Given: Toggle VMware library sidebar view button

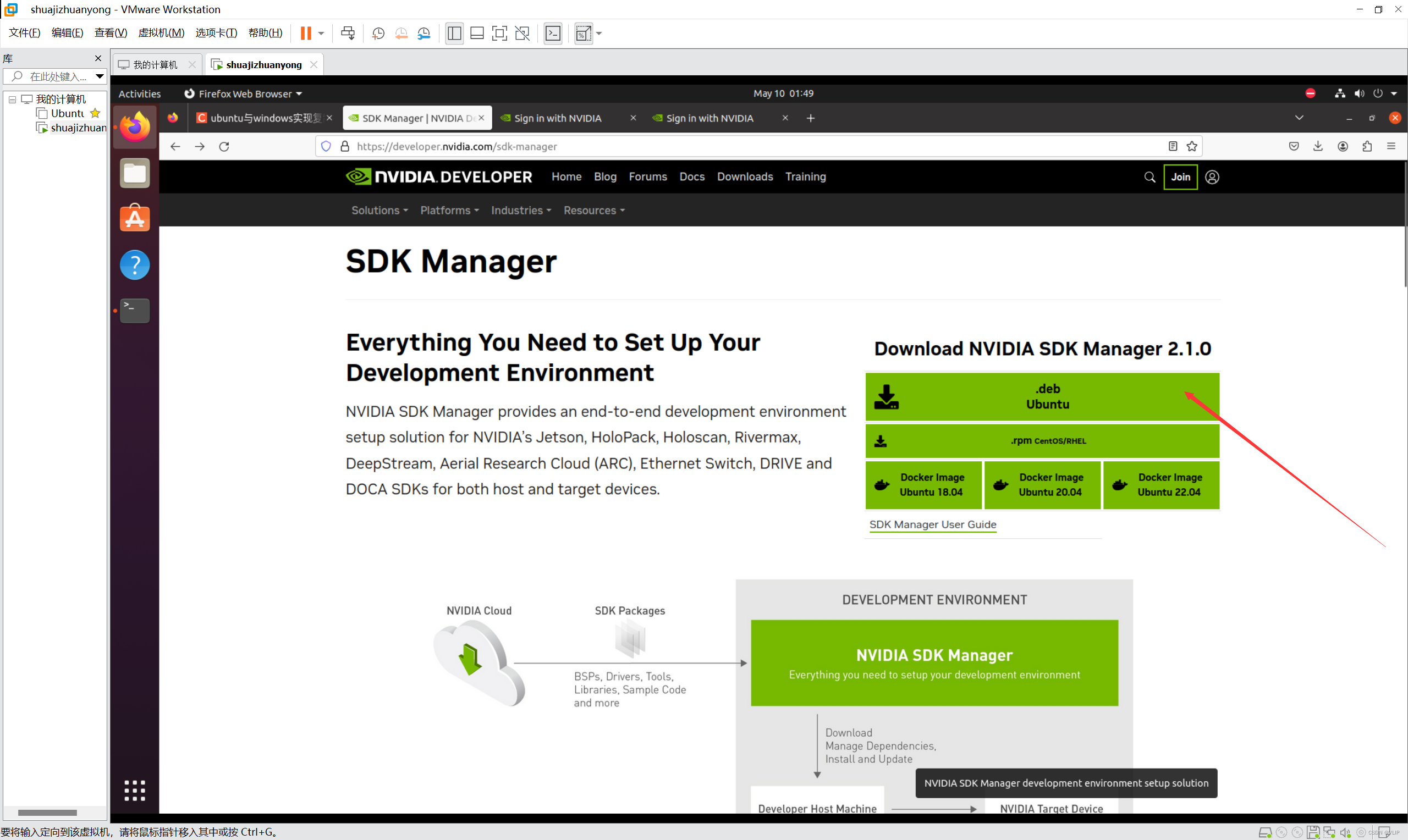Looking at the screenshot, I should click(454, 34).
